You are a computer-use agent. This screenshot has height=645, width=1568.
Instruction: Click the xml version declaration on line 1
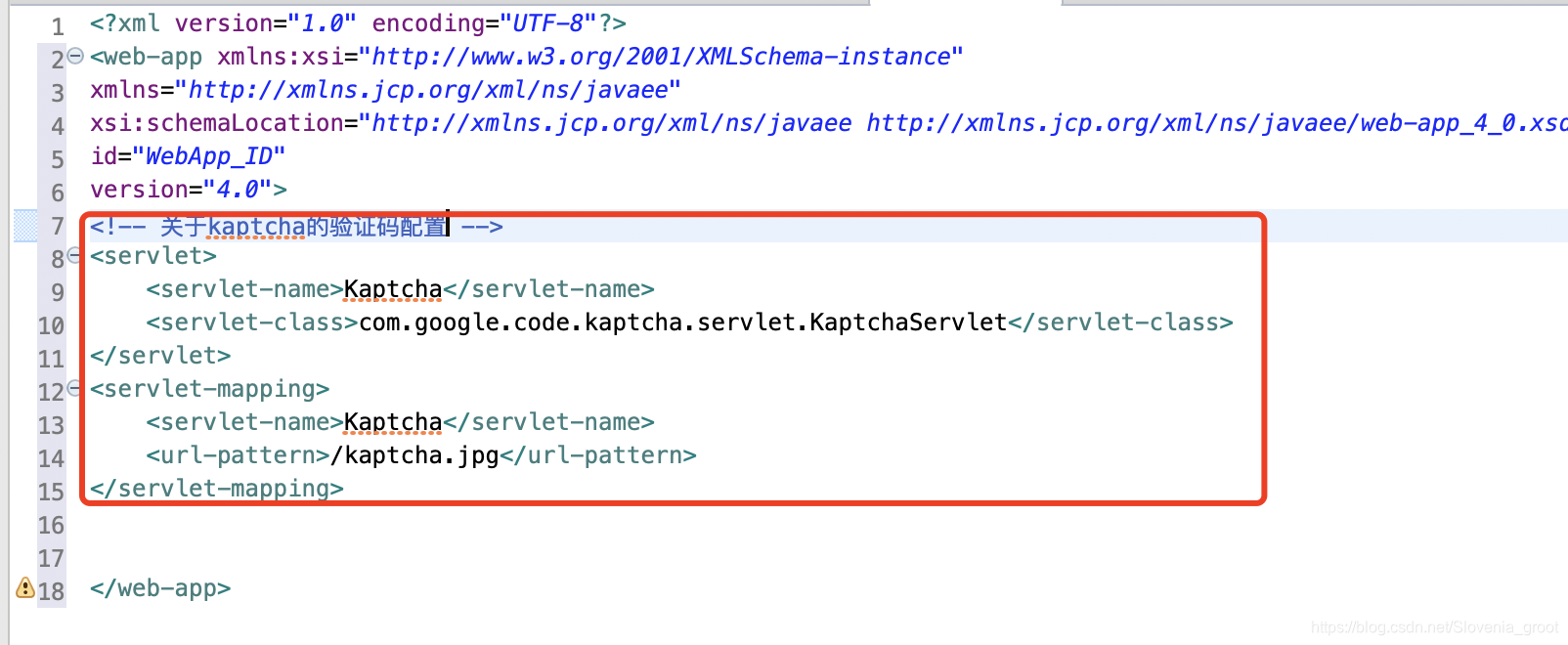pos(358,22)
